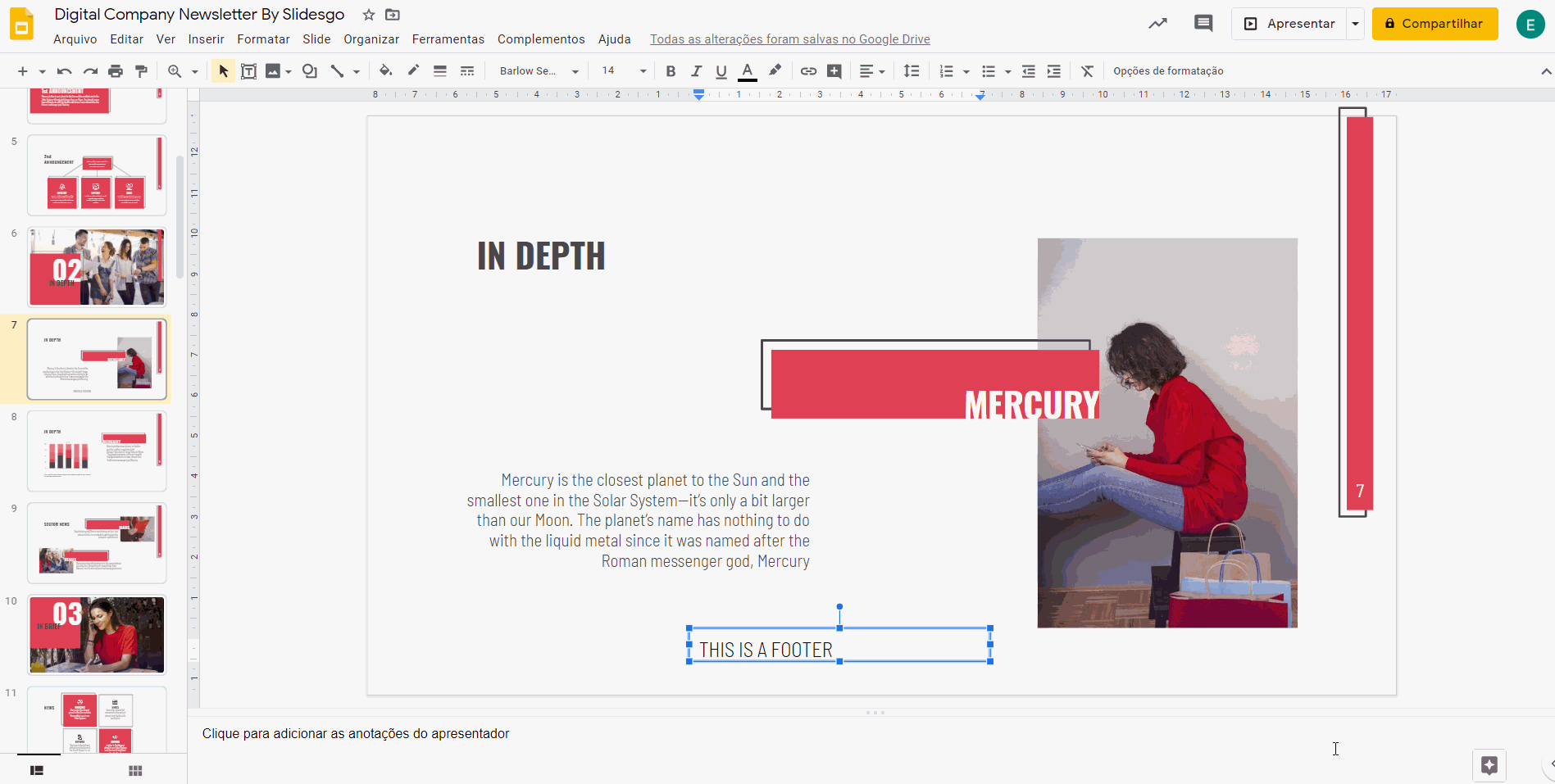Click the new slide plus icon
The image size is (1555, 784).
coord(22,71)
